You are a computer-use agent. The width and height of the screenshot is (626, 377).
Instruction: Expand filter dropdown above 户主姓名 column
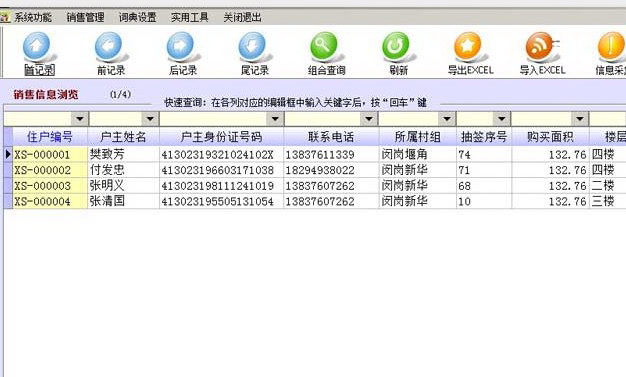pos(150,119)
